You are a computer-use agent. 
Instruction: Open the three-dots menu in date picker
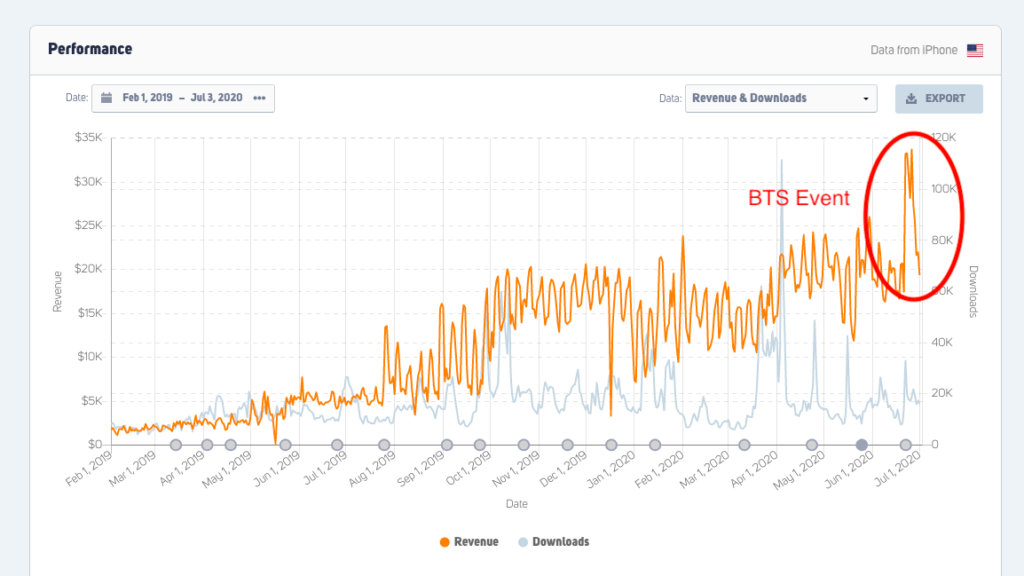[x=259, y=98]
